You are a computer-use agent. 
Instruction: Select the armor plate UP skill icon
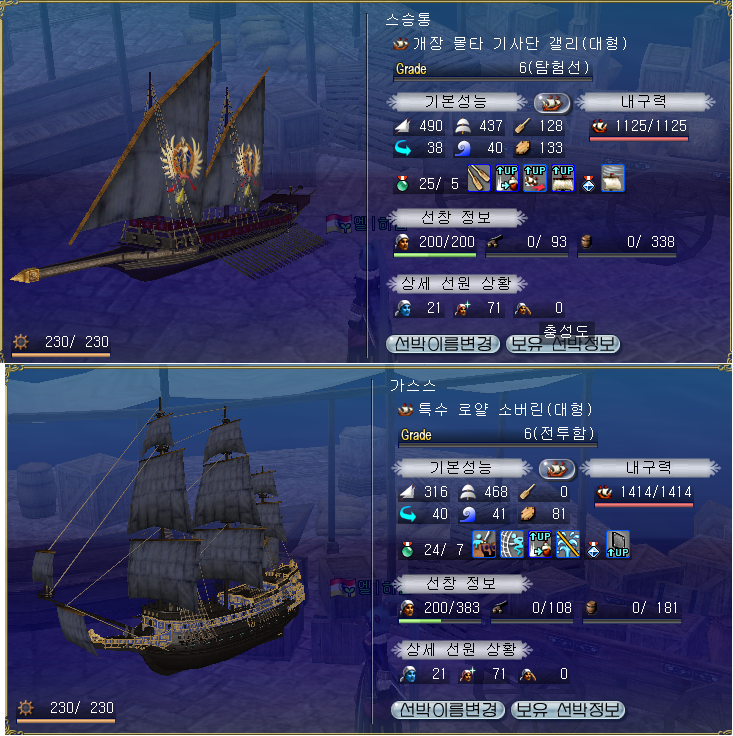point(618,544)
